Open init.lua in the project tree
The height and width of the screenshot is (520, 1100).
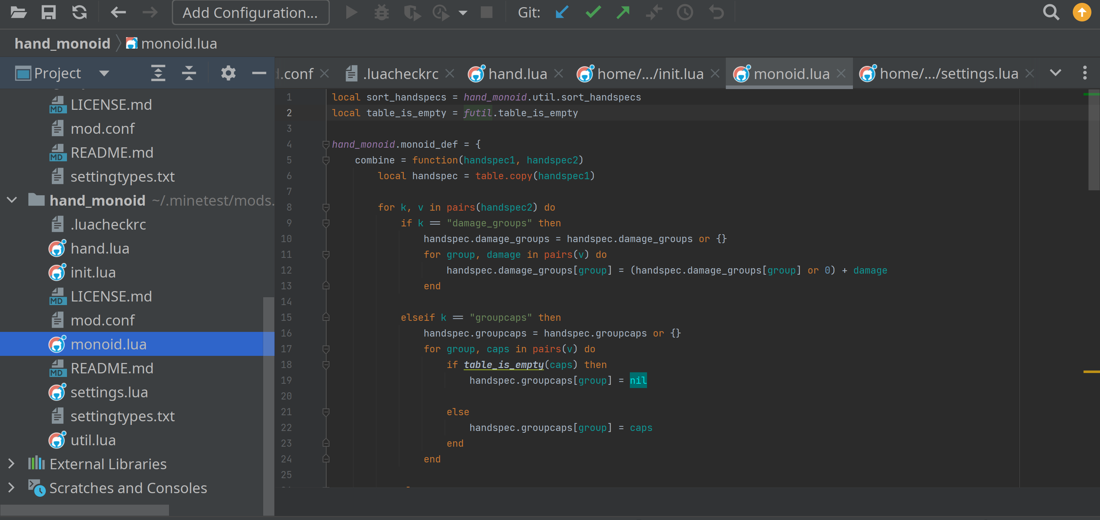(x=93, y=272)
